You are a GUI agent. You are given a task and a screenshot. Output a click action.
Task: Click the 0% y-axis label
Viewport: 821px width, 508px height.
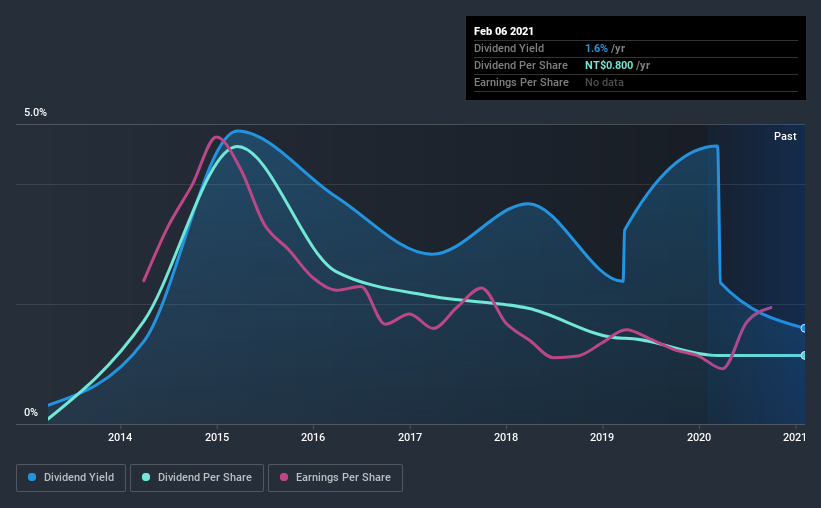click(x=31, y=413)
